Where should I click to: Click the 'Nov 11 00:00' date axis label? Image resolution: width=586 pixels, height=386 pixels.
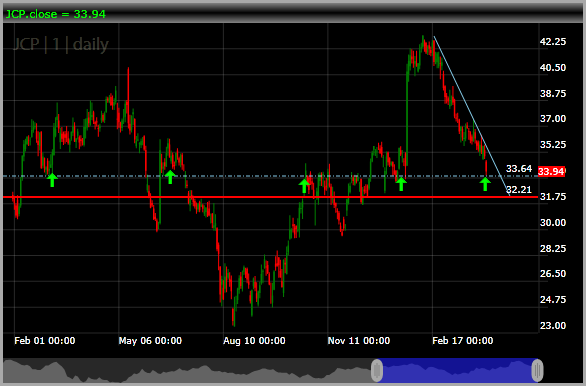click(x=359, y=341)
